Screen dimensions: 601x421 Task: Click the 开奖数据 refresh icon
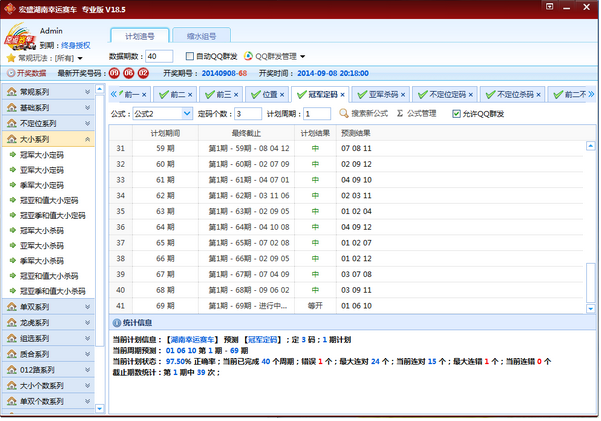pyautogui.click(x=10, y=73)
